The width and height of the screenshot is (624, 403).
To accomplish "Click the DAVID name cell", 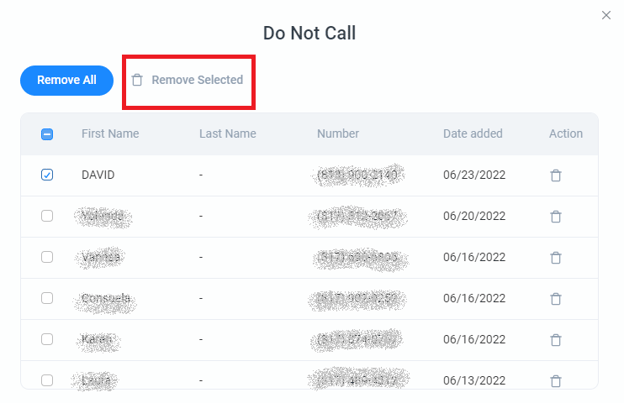I will 98,175.
